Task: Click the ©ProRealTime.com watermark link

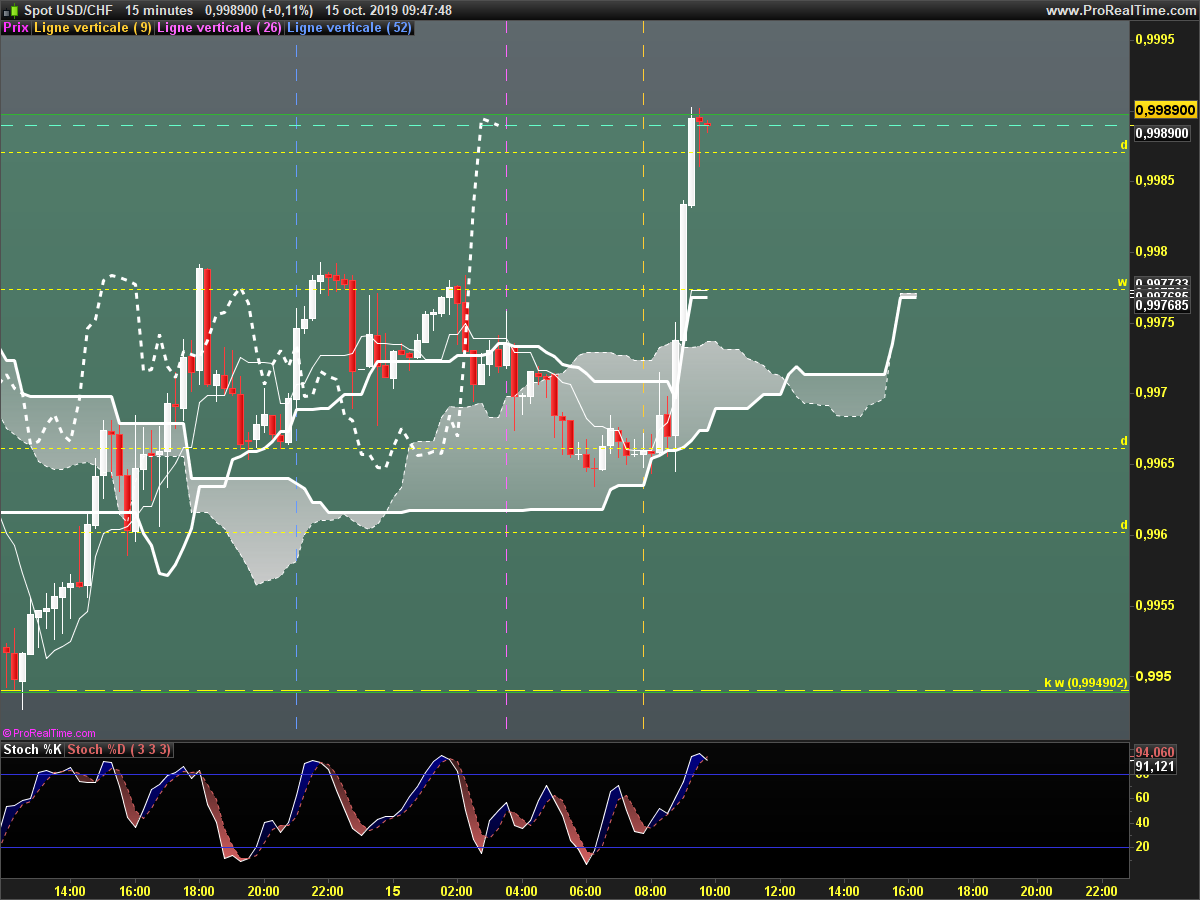Action: (49, 733)
